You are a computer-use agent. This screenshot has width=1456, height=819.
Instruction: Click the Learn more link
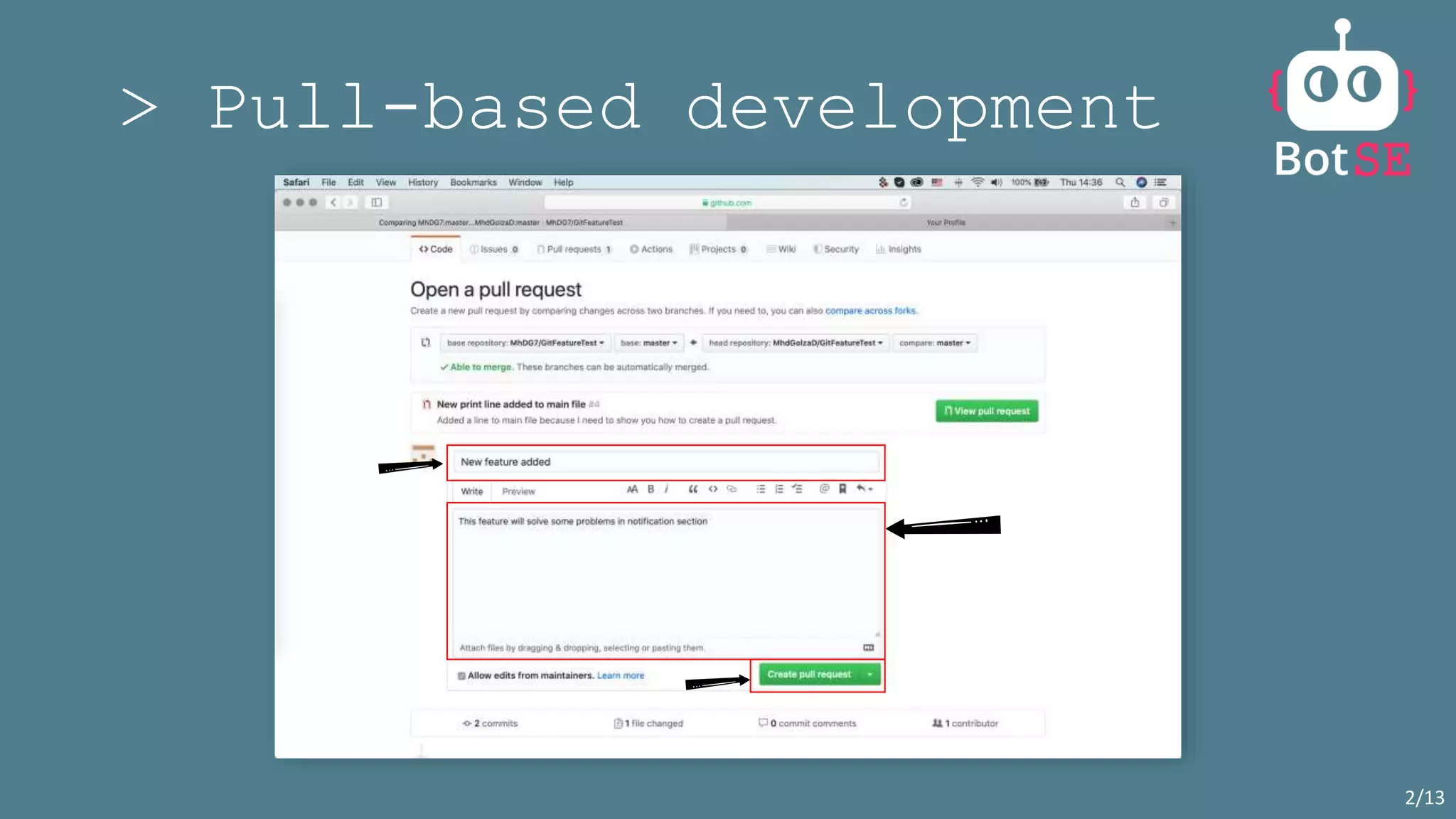point(621,676)
